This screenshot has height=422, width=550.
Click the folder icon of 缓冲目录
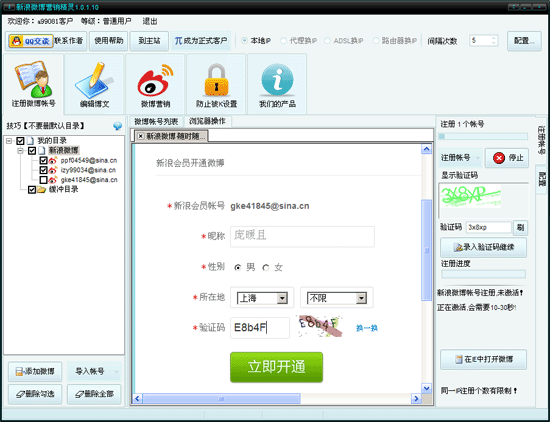coord(42,190)
